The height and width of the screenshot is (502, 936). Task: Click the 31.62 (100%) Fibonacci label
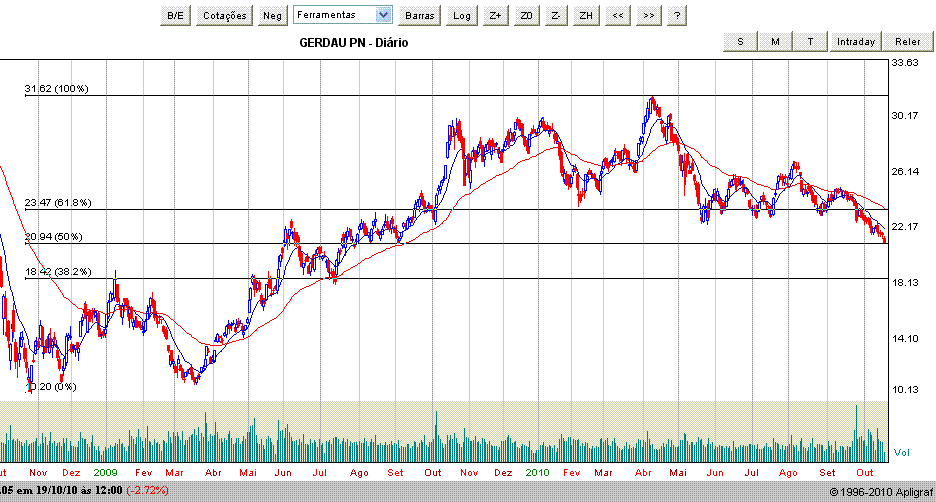[57, 88]
